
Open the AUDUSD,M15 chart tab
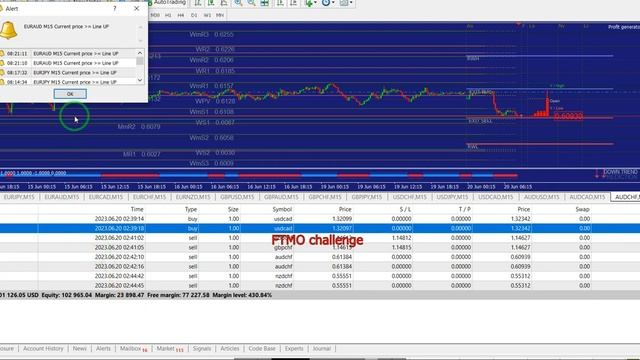click(x=542, y=197)
